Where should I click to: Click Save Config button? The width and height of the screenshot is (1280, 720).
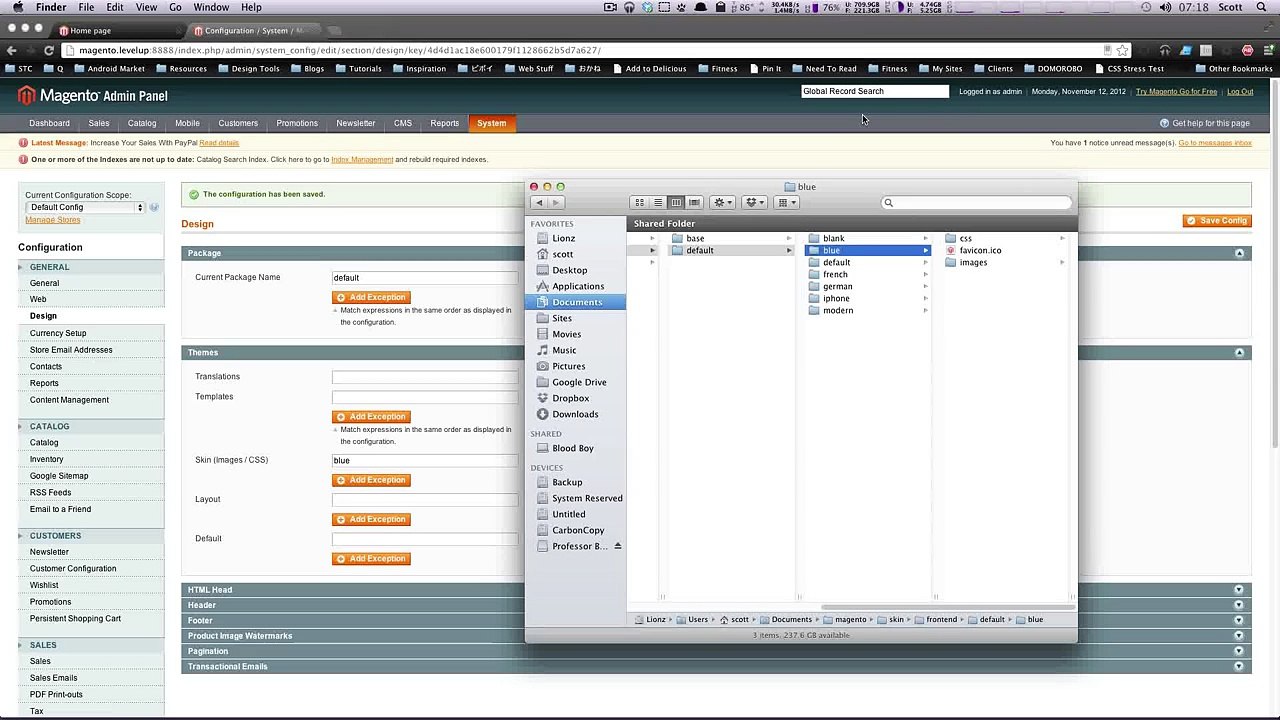(1217, 220)
